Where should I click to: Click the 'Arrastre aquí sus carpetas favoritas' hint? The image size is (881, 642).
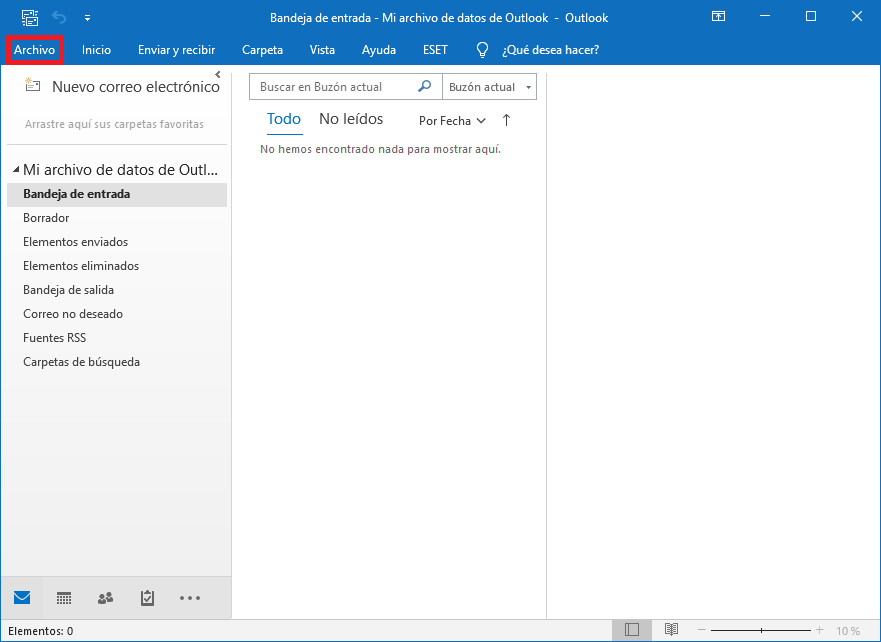[x=114, y=124]
